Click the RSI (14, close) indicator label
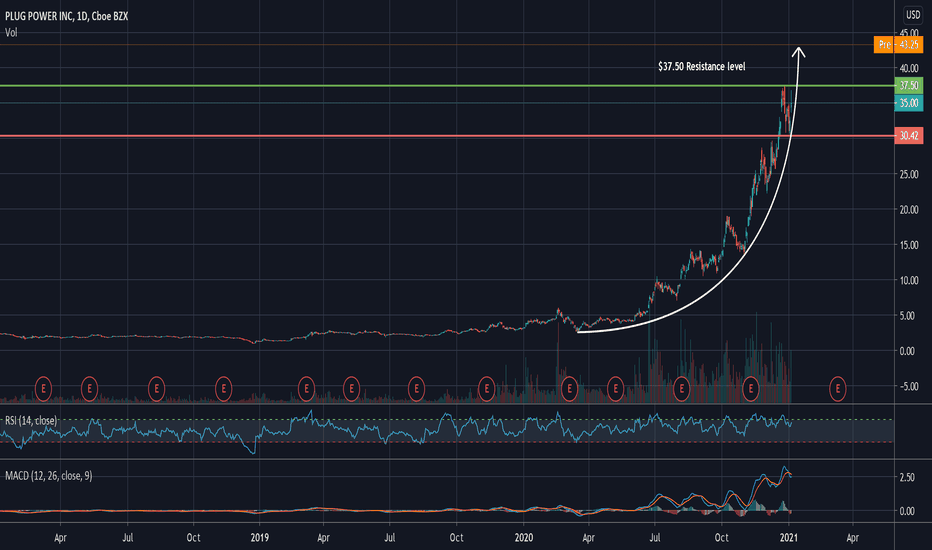Viewport: 932px width, 550px height. pos(31,420)
